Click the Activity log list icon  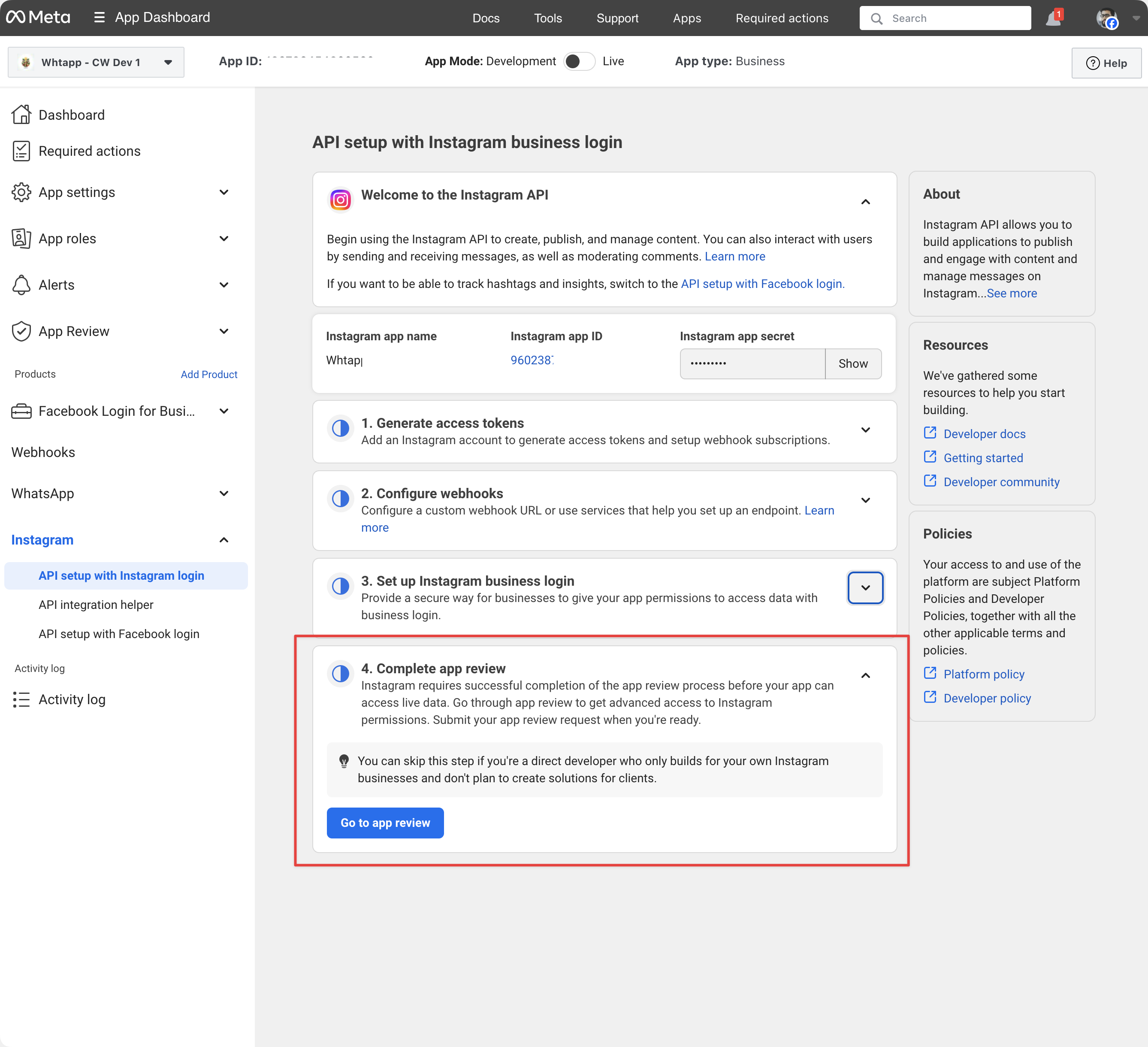(x=21, y=699)
